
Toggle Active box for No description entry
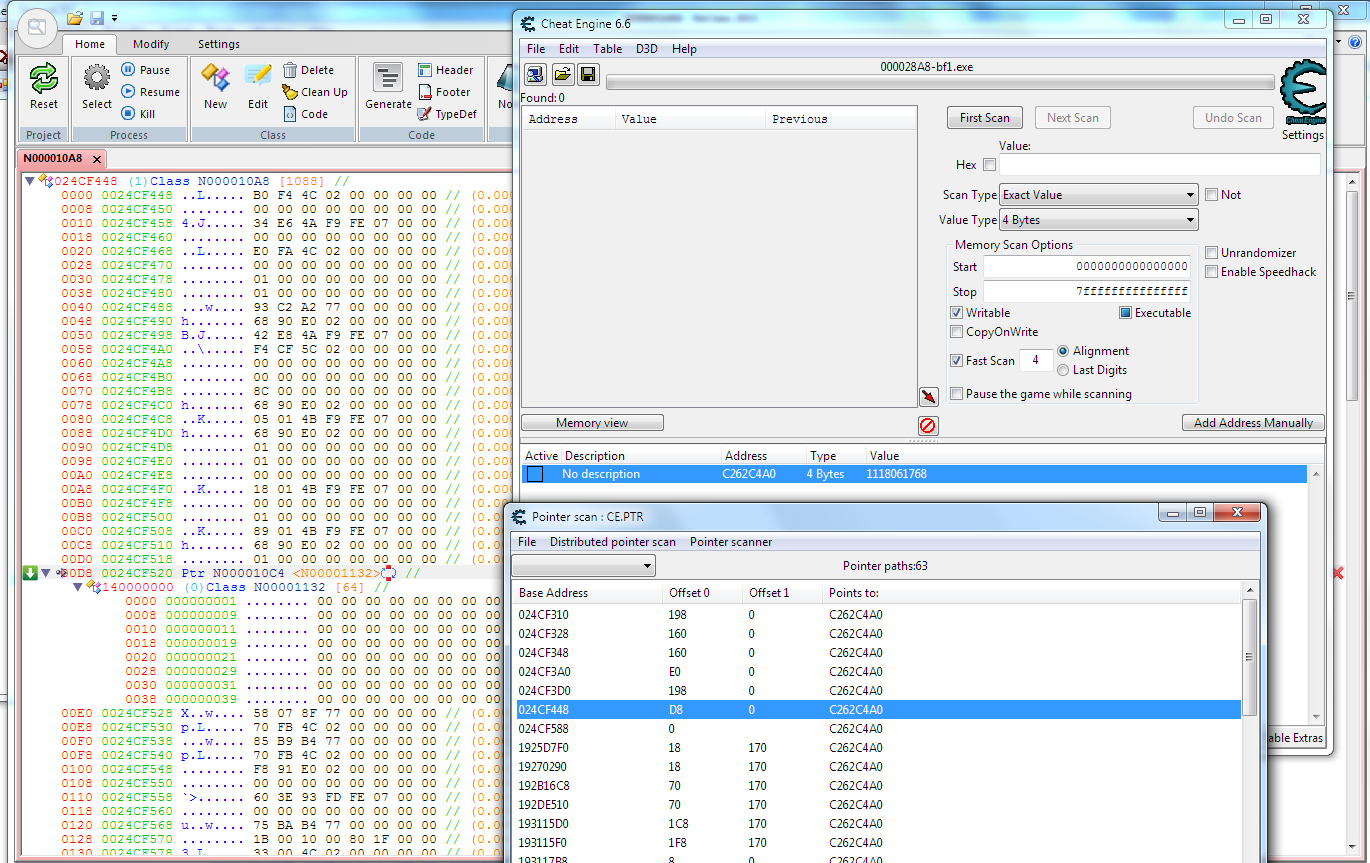535,474
